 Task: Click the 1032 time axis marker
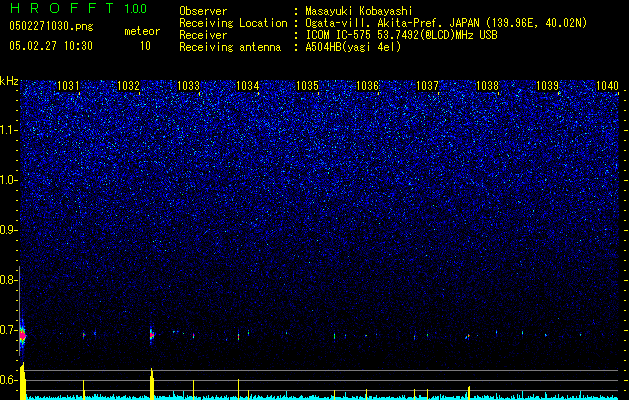click(x=128, y=85)
